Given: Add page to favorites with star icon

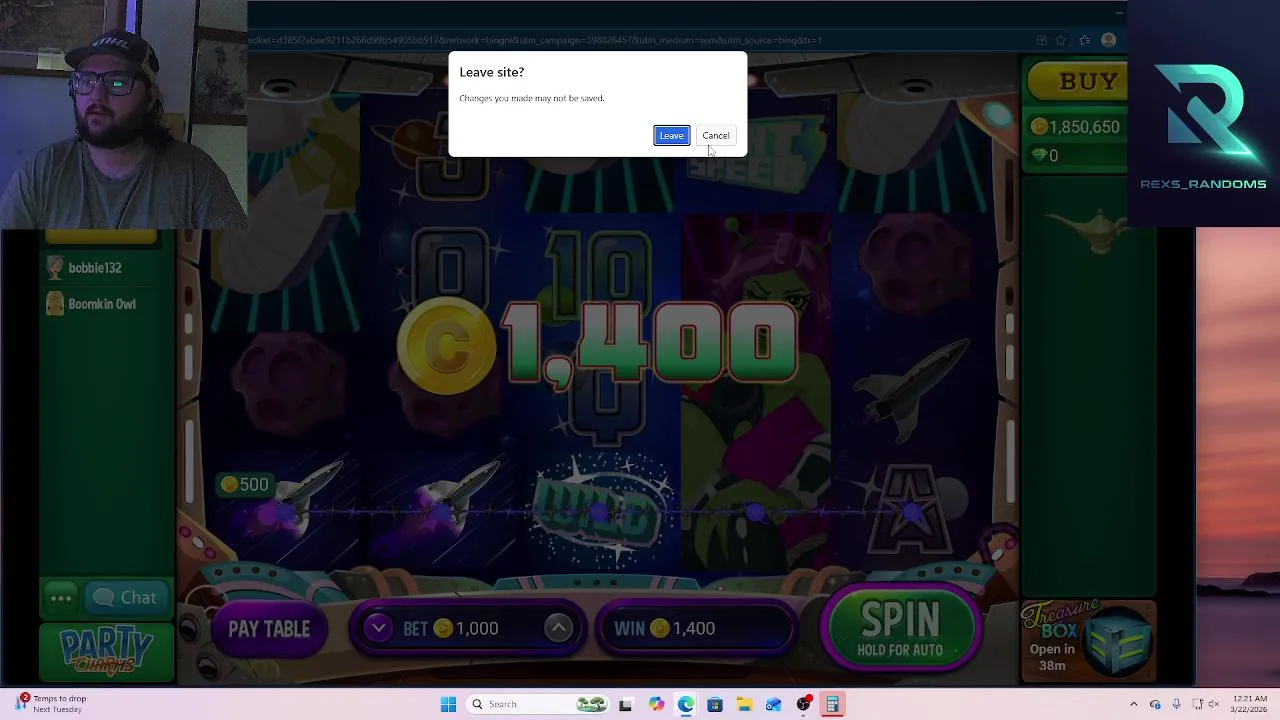Looking at the screenshot, I should tap(1061, 40).
